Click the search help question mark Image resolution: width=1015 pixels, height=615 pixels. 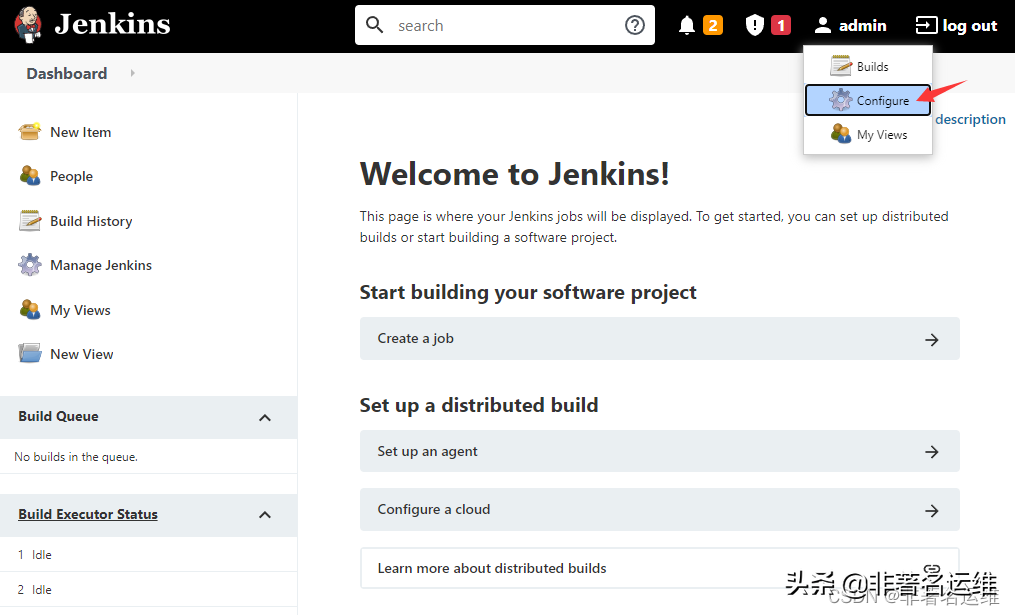[x=634, y=24]
